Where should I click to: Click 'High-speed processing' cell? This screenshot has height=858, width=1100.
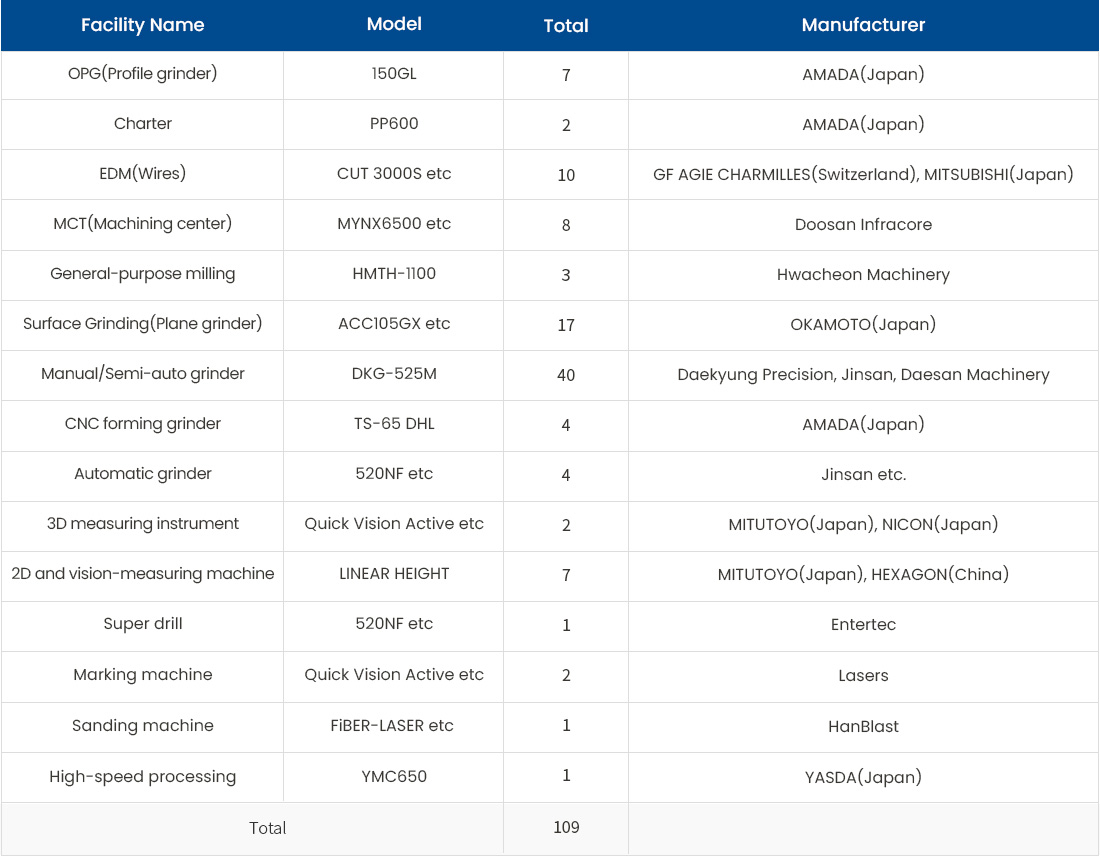click(142, 777)
